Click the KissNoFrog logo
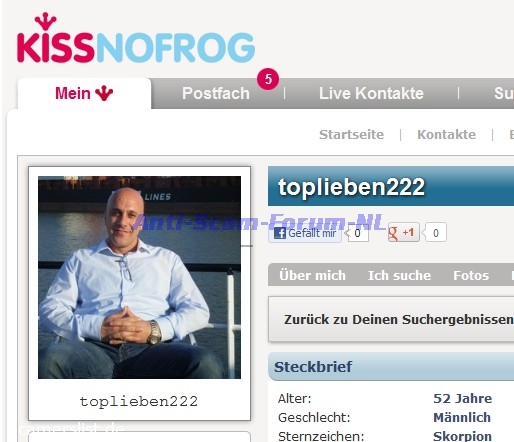This screenshot has height=442, width=514. click(136, 38)
